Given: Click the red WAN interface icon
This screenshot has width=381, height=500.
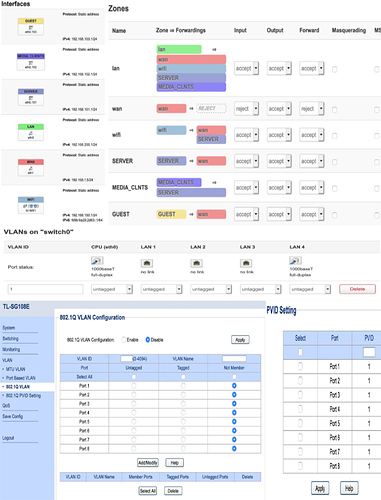Looking at the screenshot, I should pyautogui.click(x=31, y=167).
